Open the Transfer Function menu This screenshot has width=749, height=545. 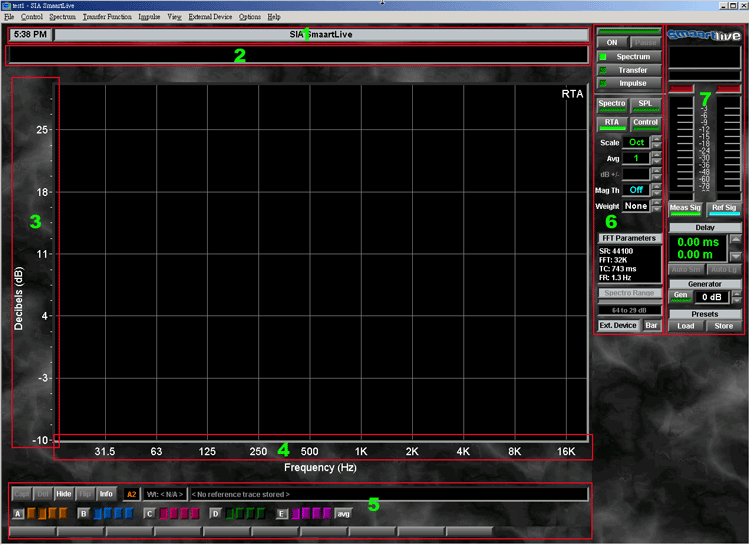coord(106,17)
